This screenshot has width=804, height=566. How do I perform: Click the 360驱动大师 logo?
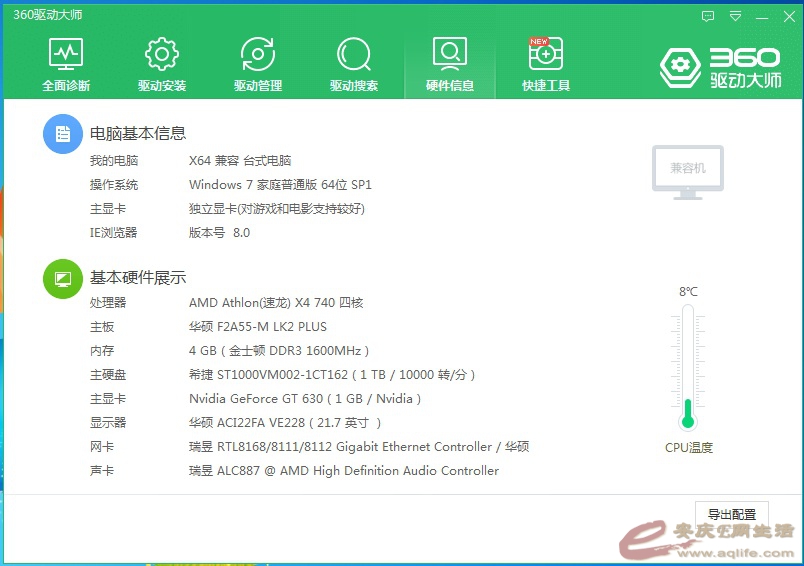[x=720, y=67]
